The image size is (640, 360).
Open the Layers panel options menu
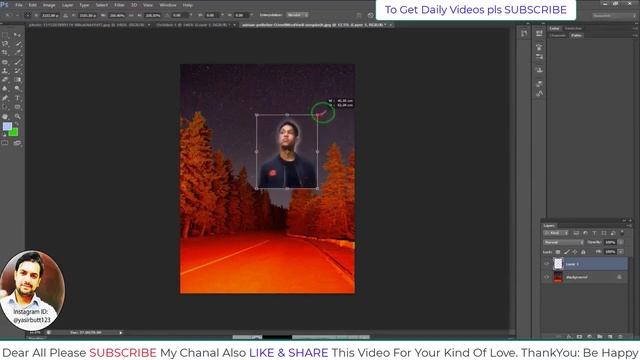[x=629, y=225]
